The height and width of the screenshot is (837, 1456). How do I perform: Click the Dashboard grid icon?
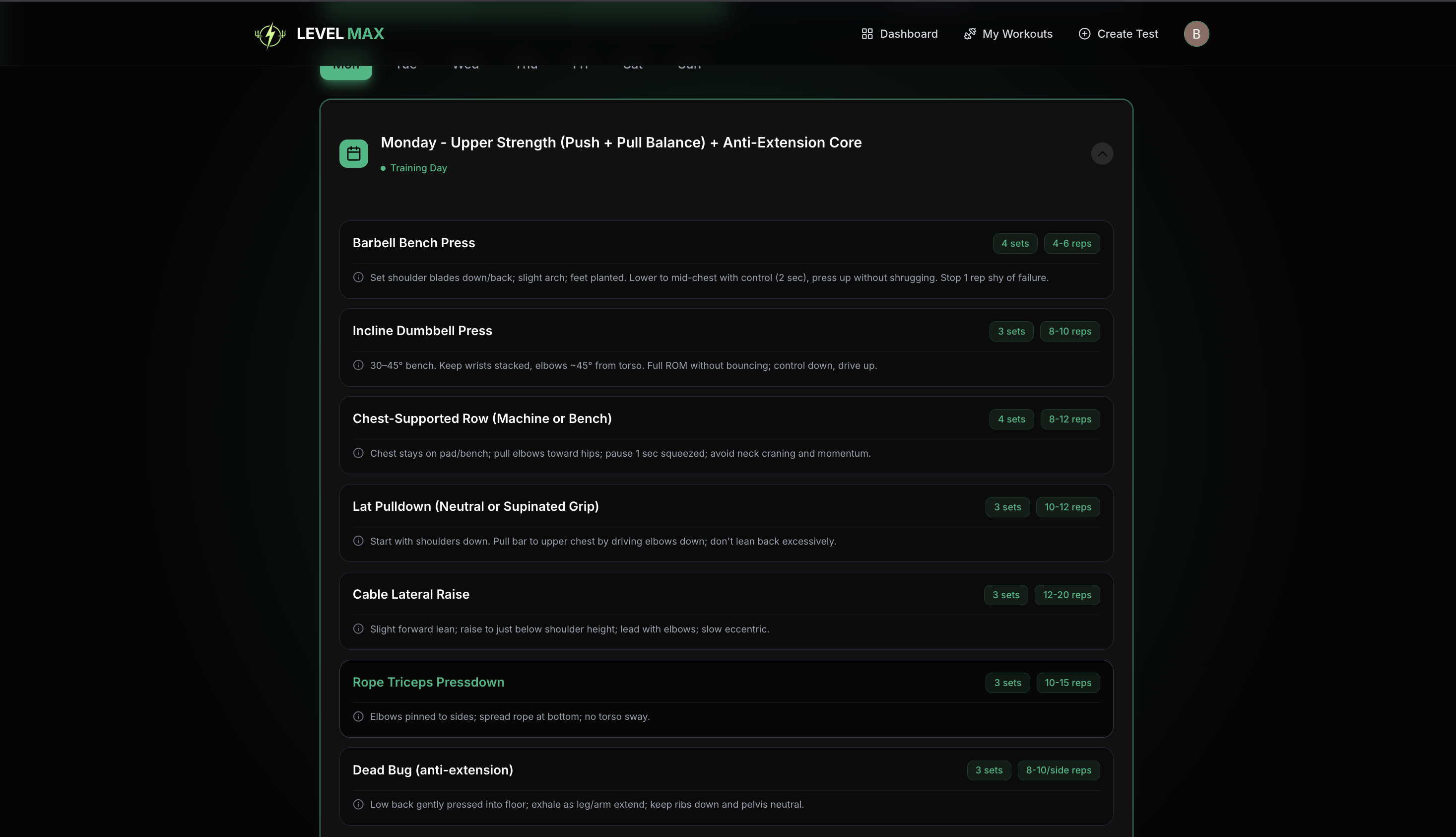coord(867,34)
